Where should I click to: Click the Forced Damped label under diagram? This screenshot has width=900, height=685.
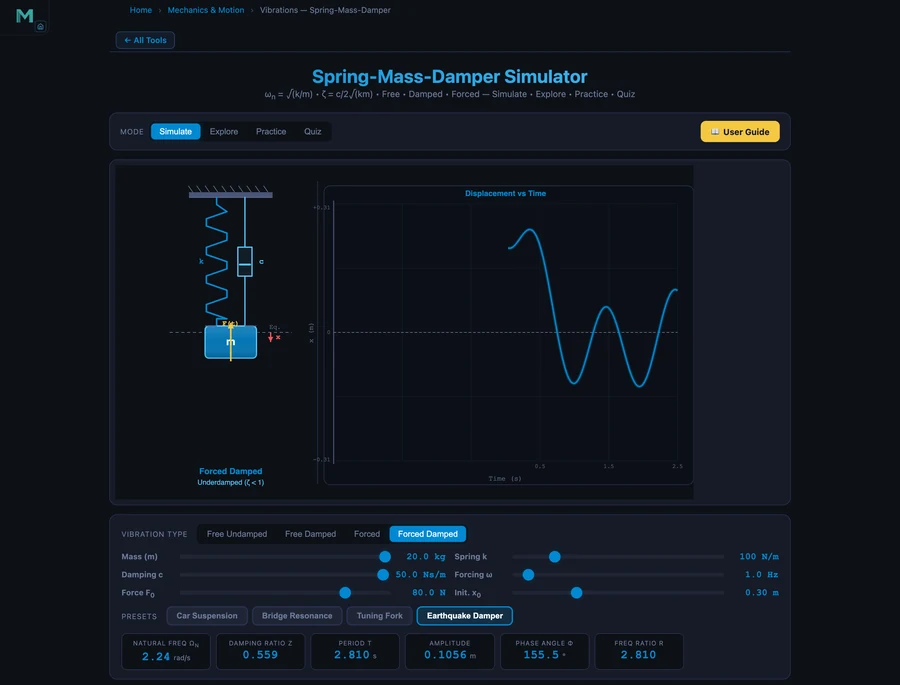pos(231,471)
